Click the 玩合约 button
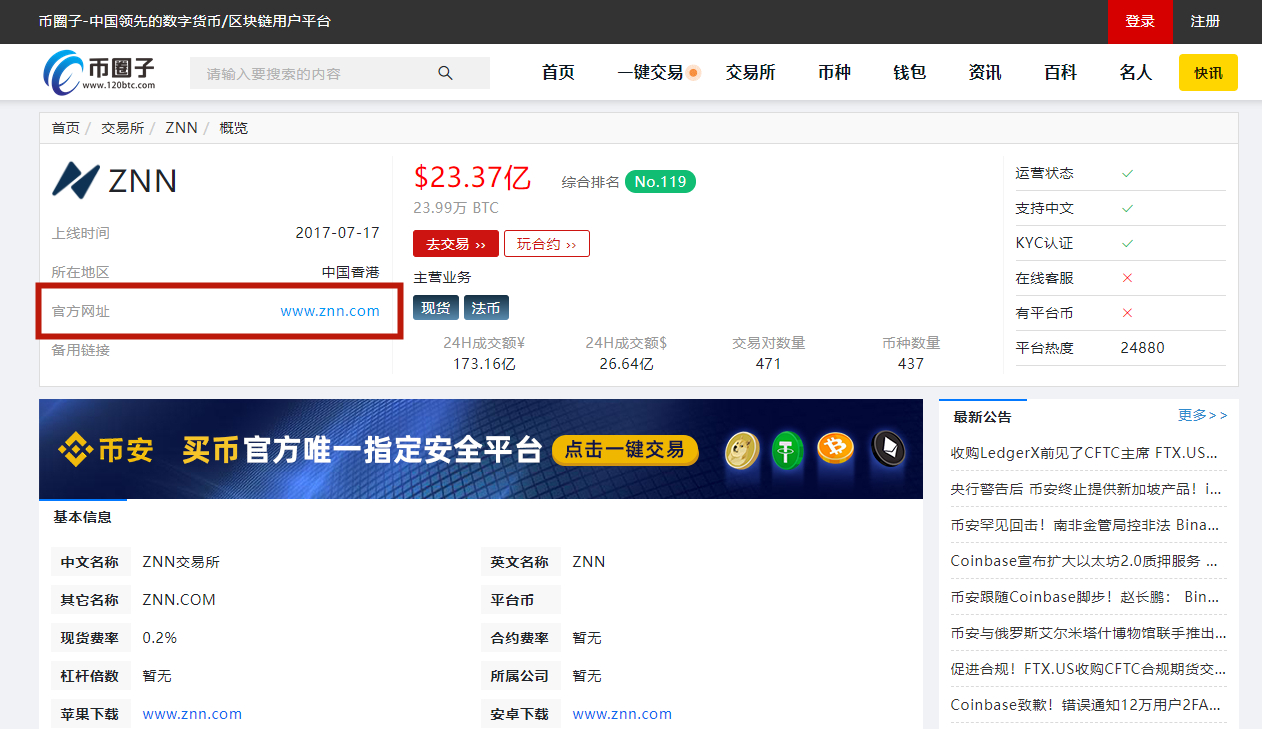Viewport: 1262px width, 729px height. point(547,244)
